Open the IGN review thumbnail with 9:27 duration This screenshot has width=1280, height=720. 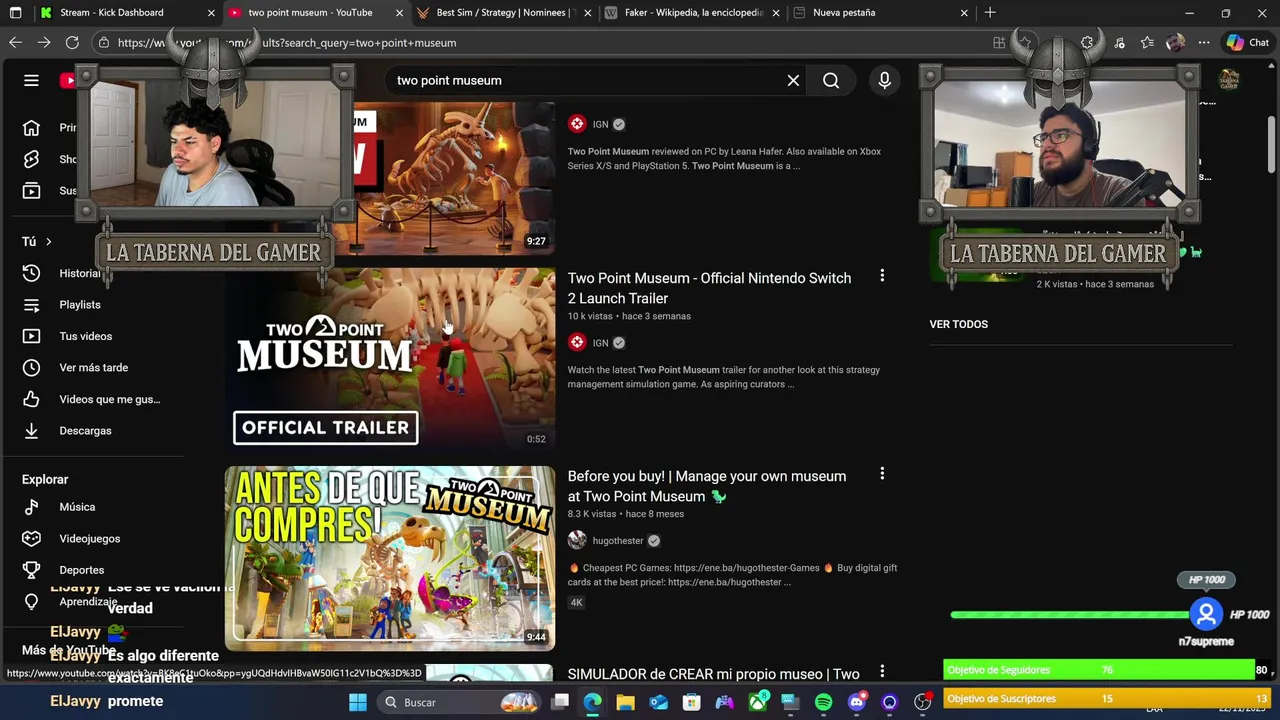point(455,178)
